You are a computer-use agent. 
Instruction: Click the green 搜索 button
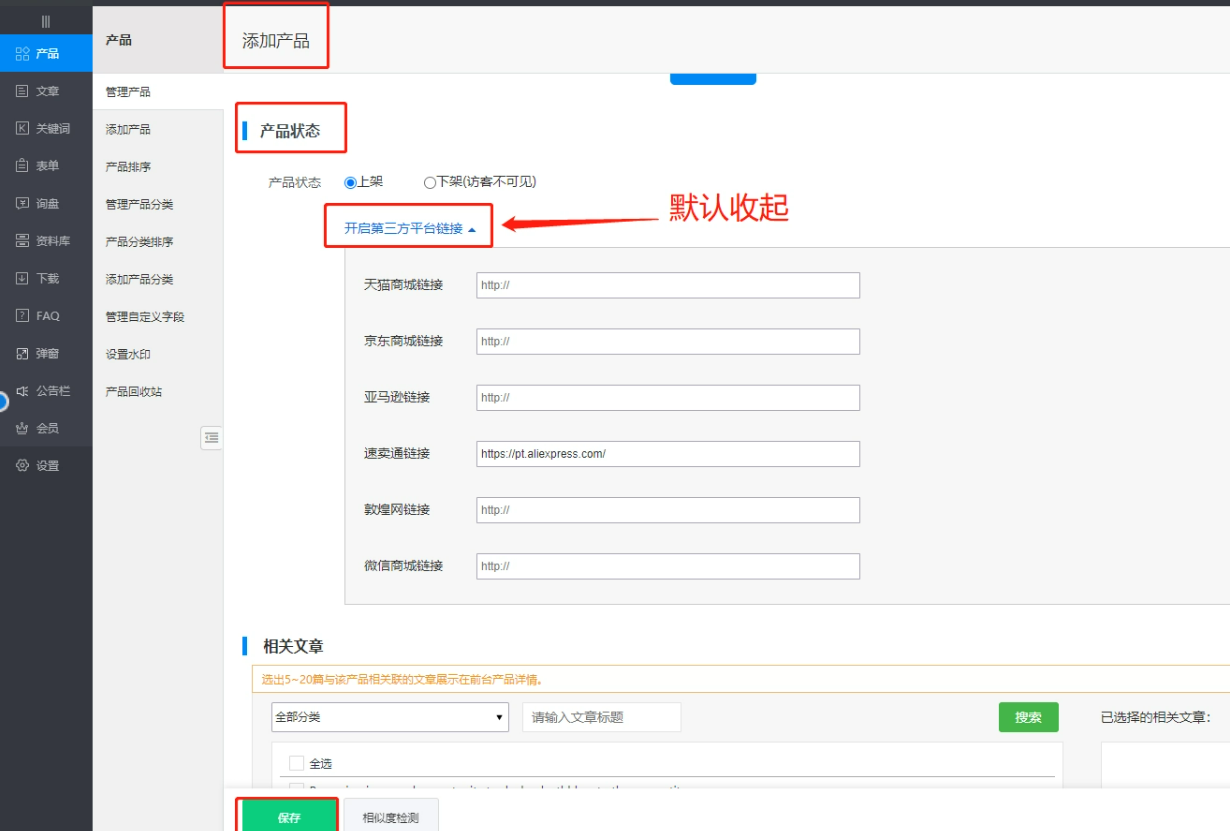[1028, 717]
